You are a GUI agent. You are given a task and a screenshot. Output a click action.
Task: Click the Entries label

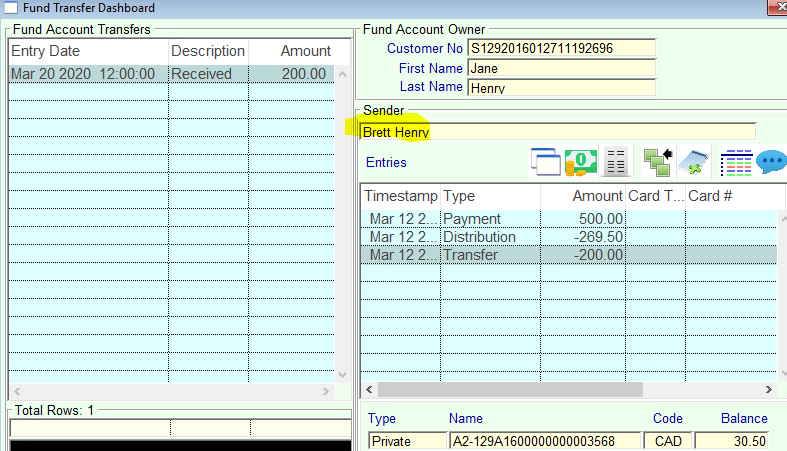[386, 163]
